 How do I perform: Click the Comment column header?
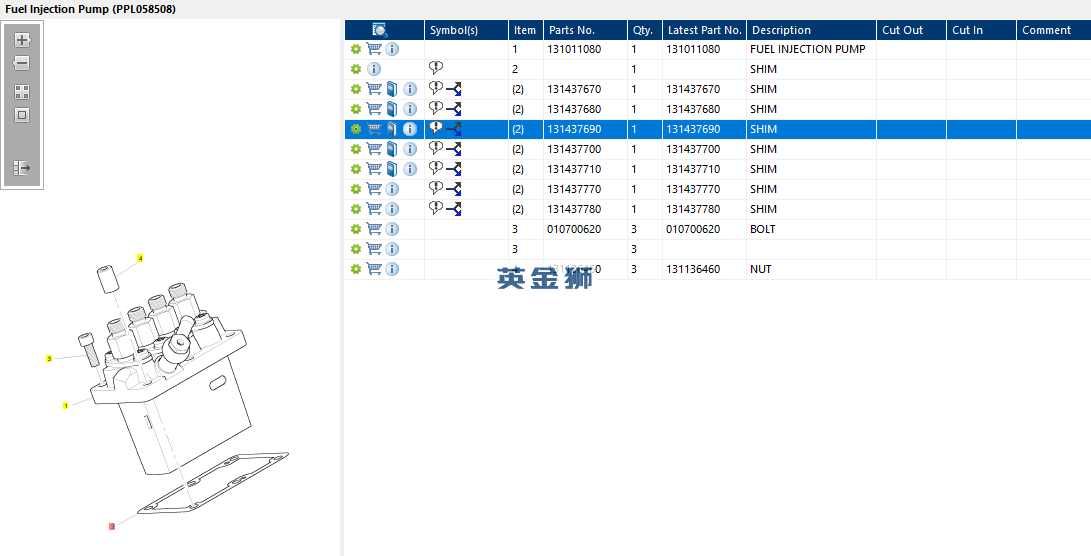(1054, 30)
